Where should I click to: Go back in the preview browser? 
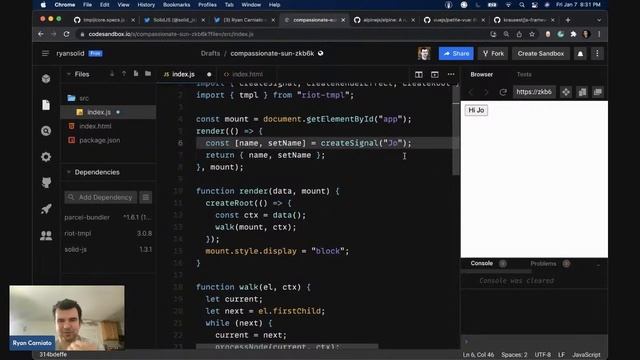coord(471,92)
